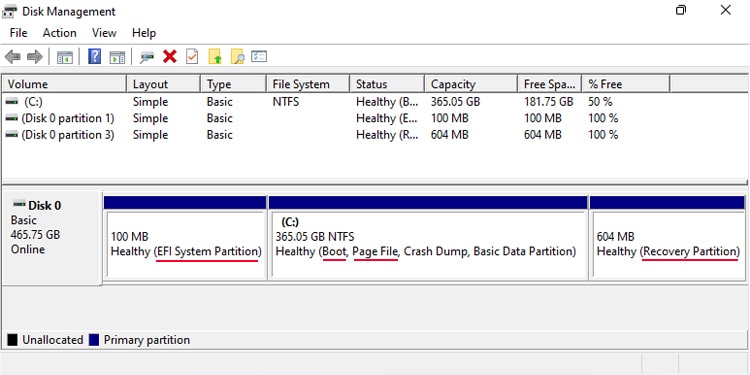Screen dimensions: 750x375
Task: Select the Disk 0 Basic 465.75 GB label
Action: 52,238
